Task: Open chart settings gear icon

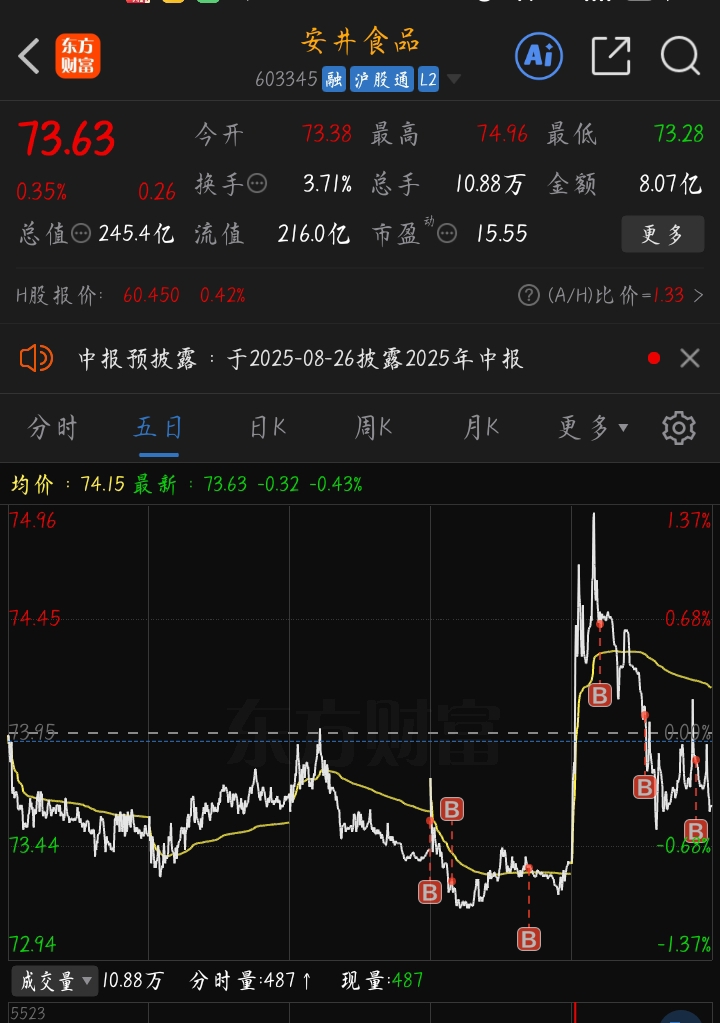Action: point(679,428)
